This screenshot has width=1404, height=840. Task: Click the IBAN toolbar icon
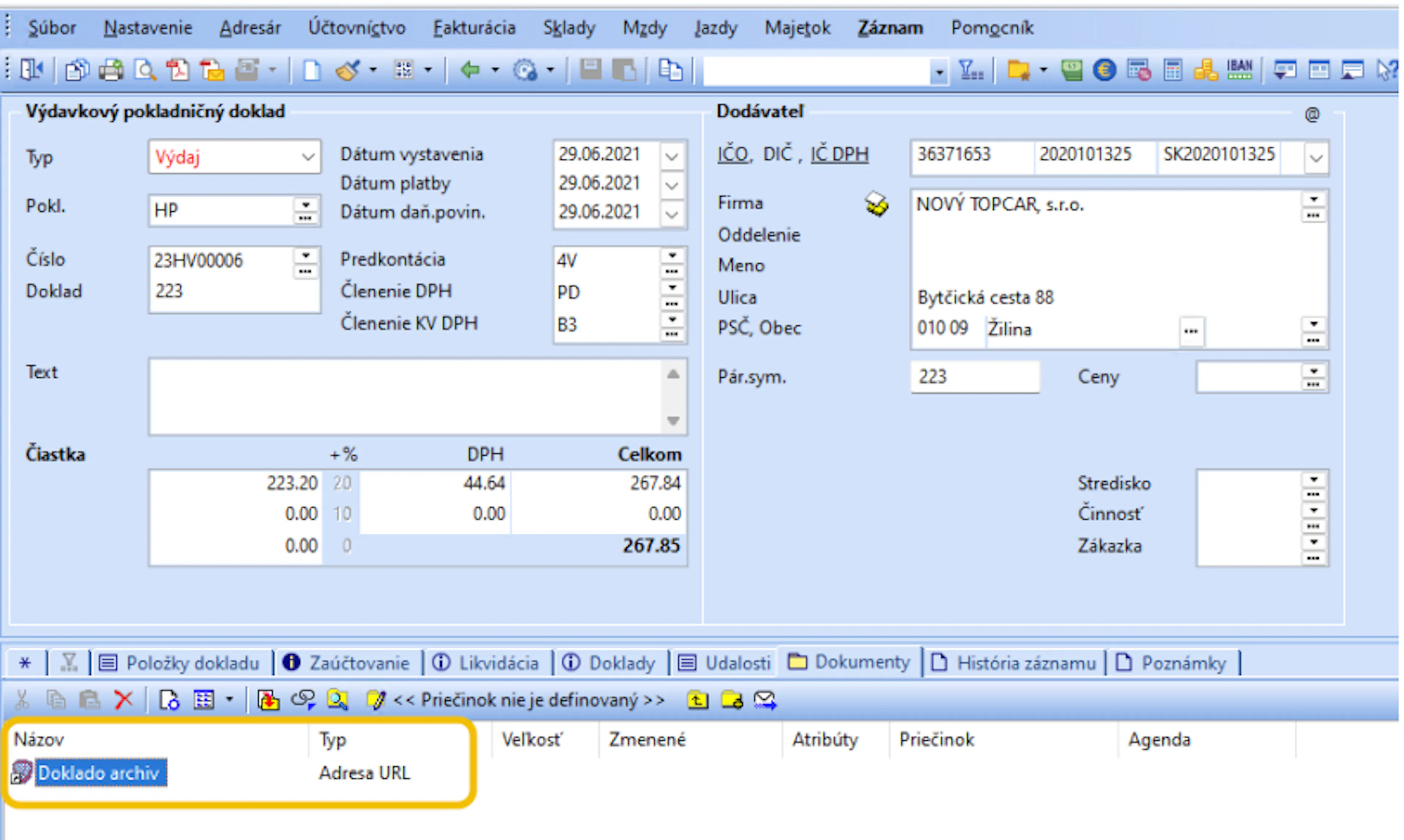pos(1240,69)
